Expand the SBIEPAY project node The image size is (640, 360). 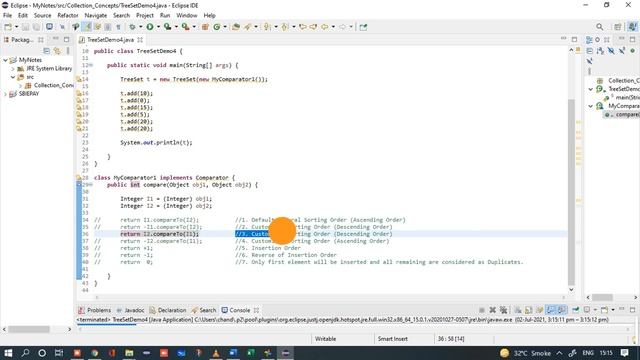[x=5, y=94]
